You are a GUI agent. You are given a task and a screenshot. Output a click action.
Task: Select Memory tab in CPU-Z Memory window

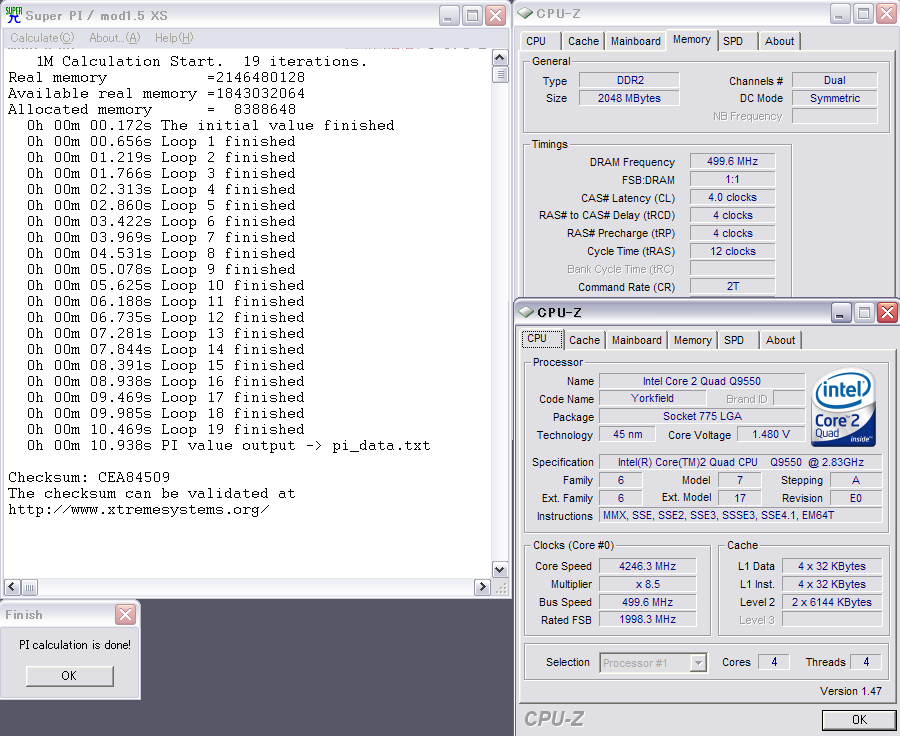tap(692, 39)
